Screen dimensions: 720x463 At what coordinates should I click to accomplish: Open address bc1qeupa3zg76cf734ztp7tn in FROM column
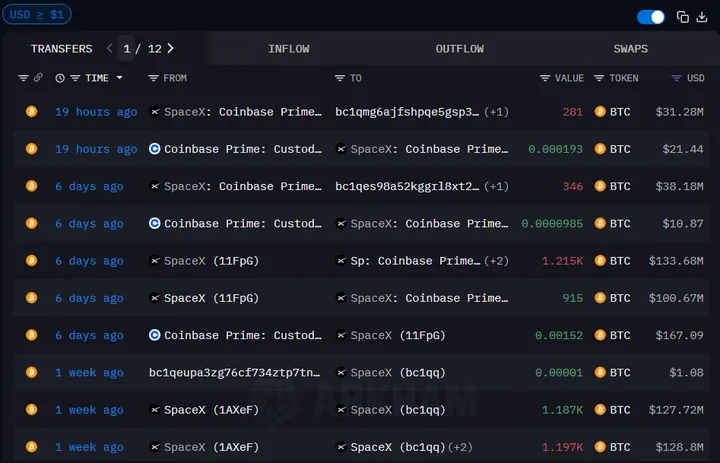(x=235, y=373)
